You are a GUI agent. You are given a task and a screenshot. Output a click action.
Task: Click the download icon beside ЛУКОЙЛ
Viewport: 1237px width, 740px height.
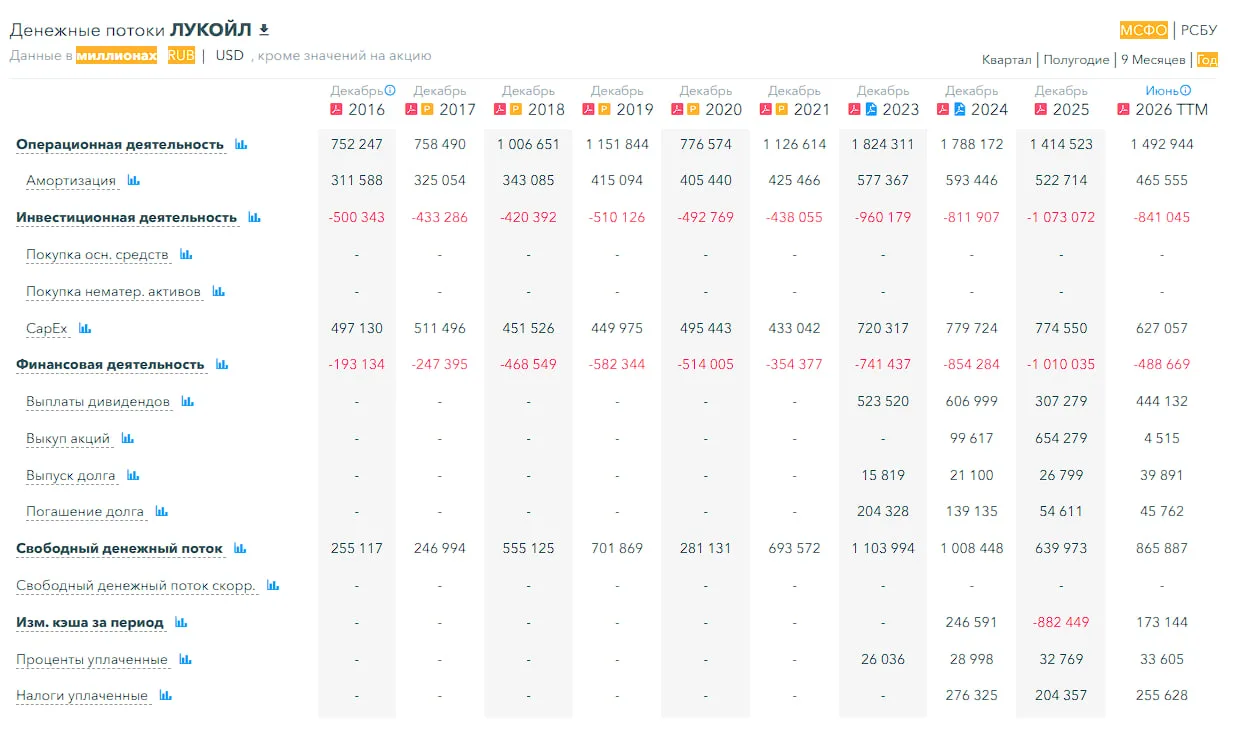point(264,29)
